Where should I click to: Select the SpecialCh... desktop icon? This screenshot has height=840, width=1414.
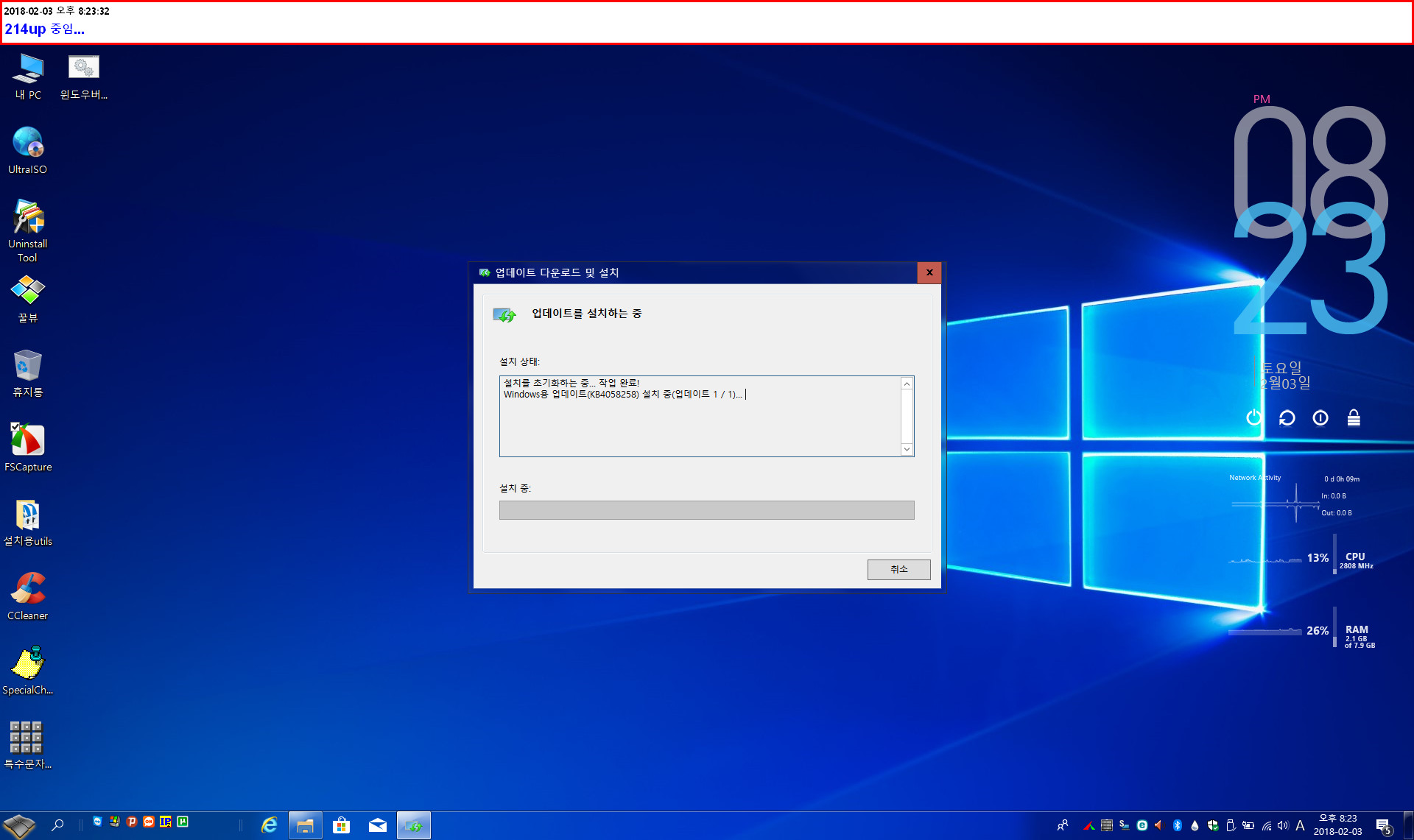click(28, 671)
